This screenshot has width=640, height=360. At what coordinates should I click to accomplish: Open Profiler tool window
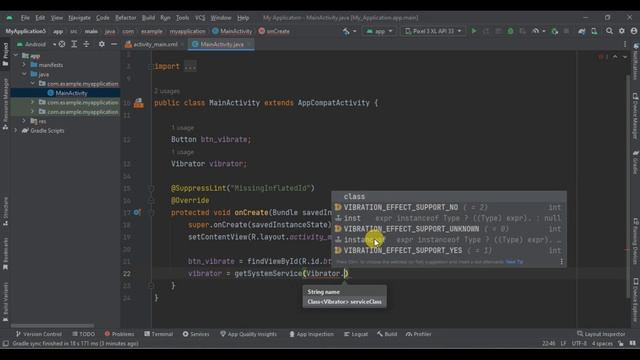pos(418,334)
